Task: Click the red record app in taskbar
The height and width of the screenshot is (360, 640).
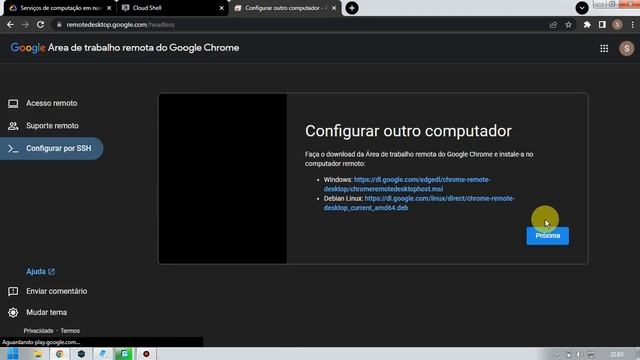Action: [x=146, y=354]
